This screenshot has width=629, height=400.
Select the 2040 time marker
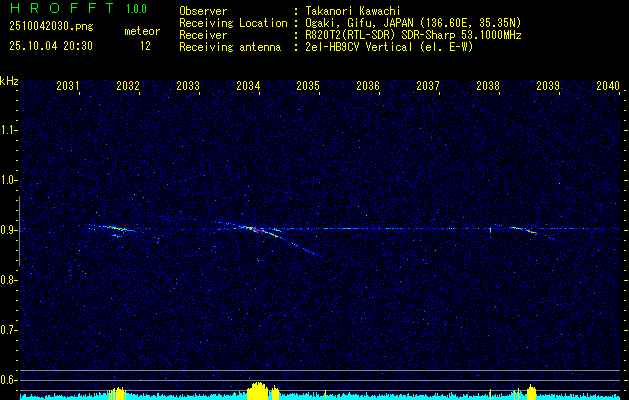coord(607,86)
